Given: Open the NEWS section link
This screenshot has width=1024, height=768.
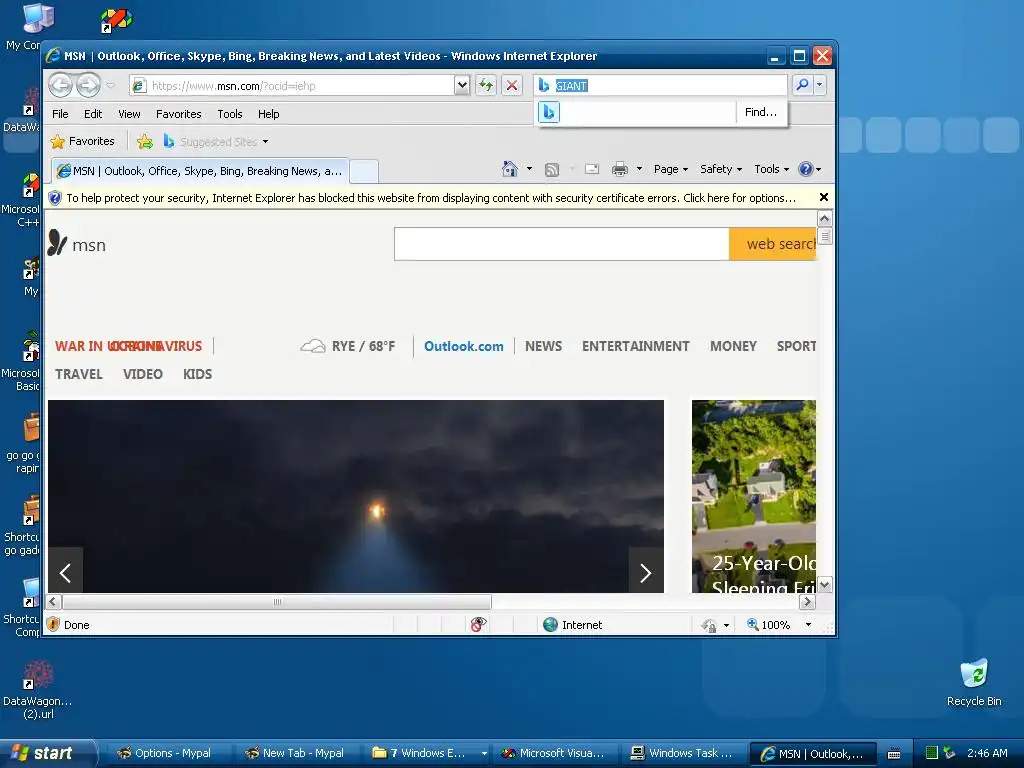Looking at the screenshot, I should point(543,346).
